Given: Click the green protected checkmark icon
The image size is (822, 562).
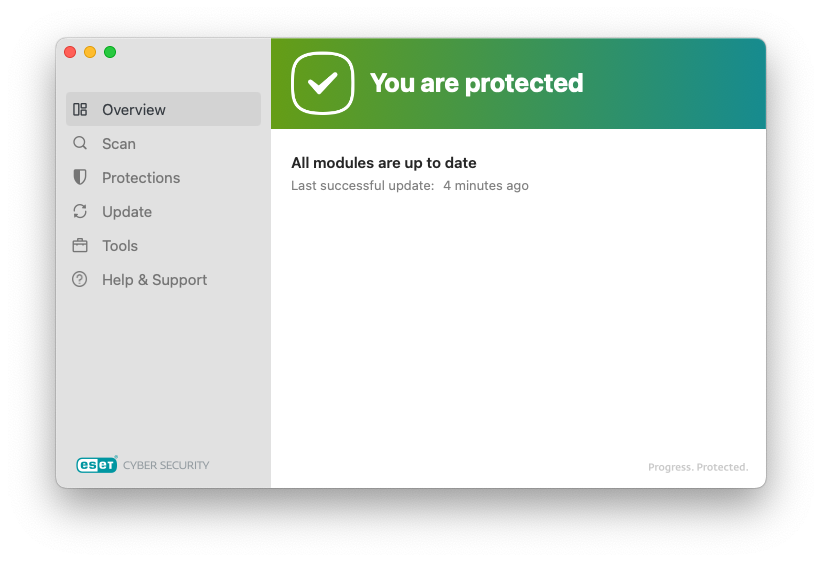Looking at the screenshot, I should (322, 83).
